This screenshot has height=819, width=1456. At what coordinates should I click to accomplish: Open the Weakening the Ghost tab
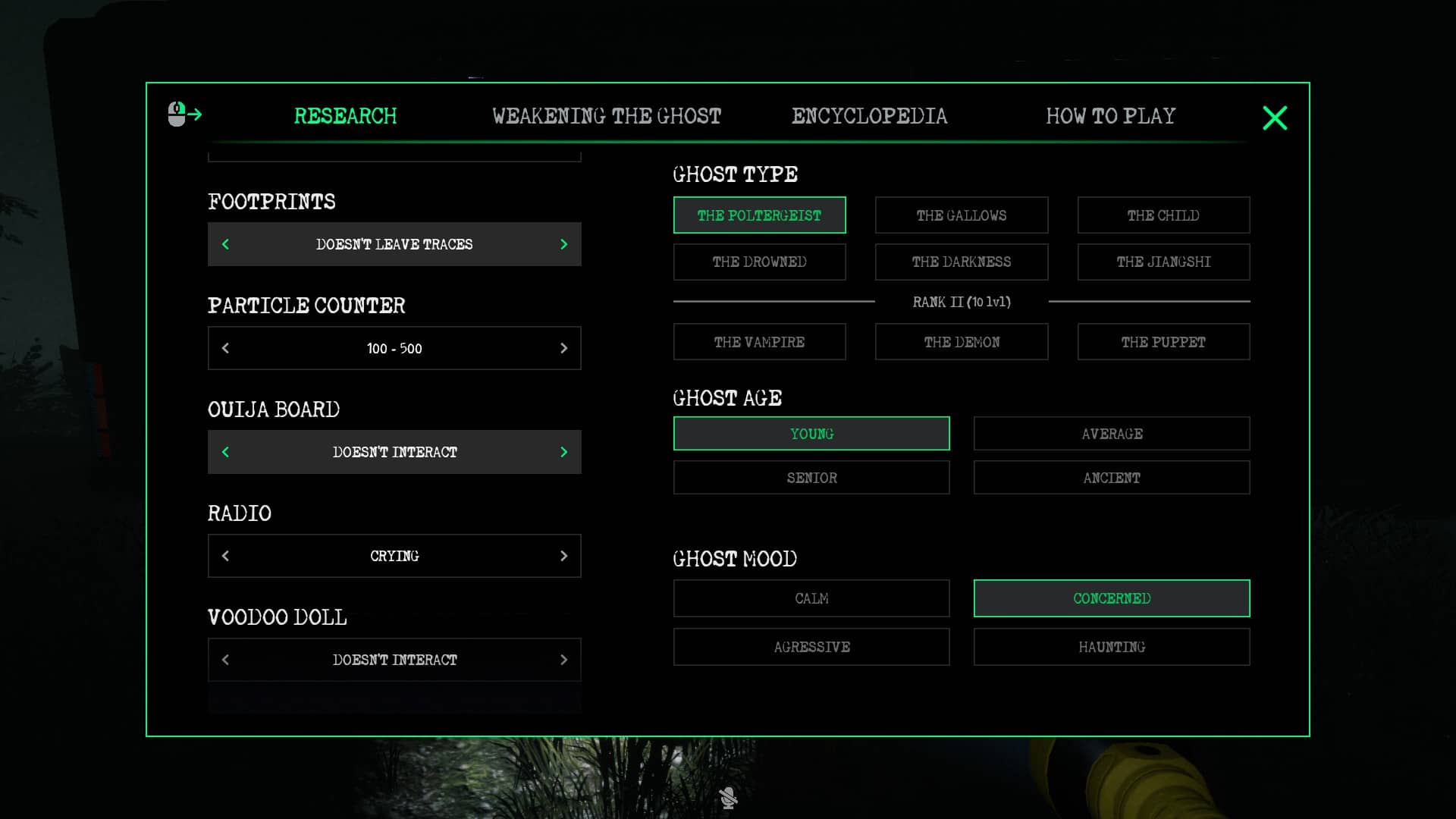[x=607, y=116]
